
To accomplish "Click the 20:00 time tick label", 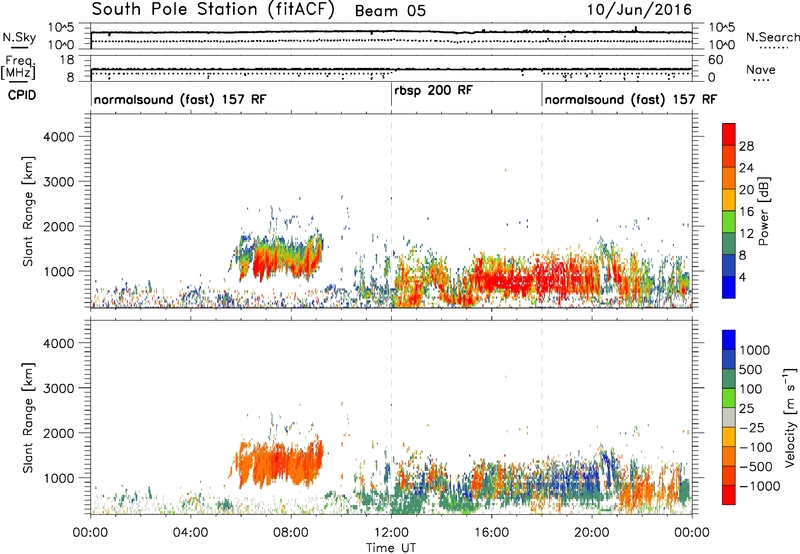I will [x=592, y=533].
